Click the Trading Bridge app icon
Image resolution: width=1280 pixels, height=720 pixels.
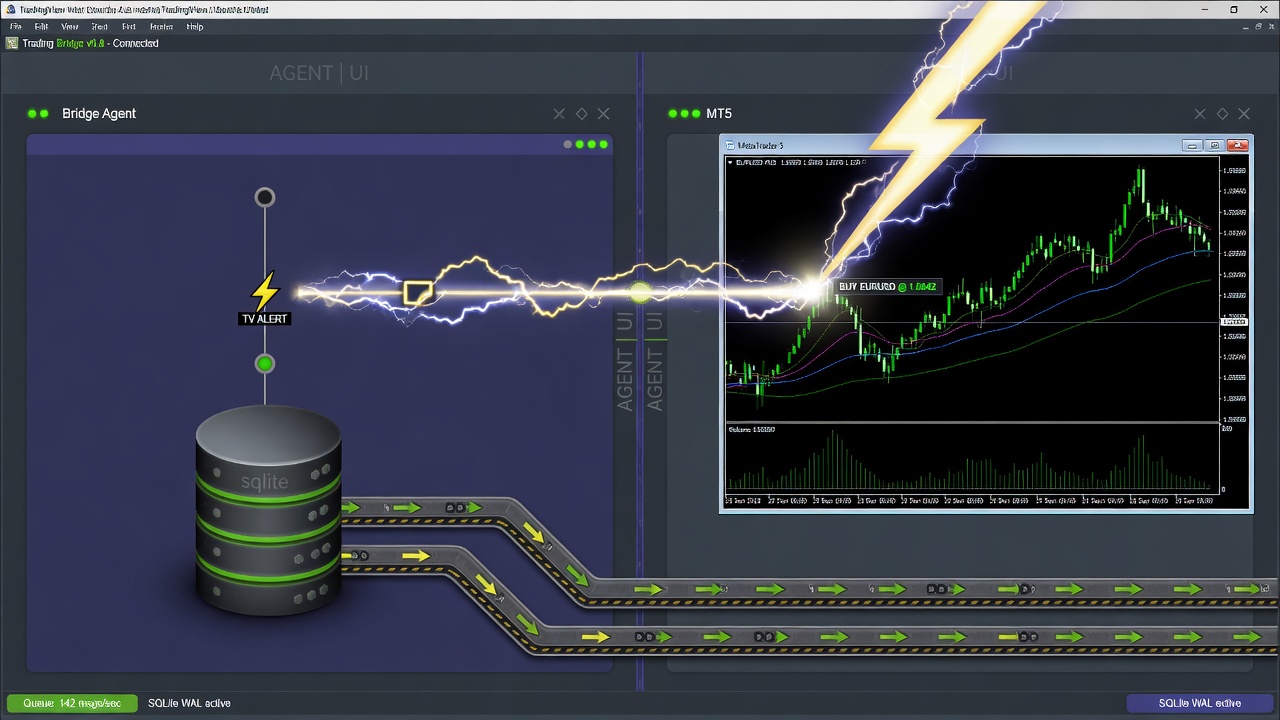12,43
